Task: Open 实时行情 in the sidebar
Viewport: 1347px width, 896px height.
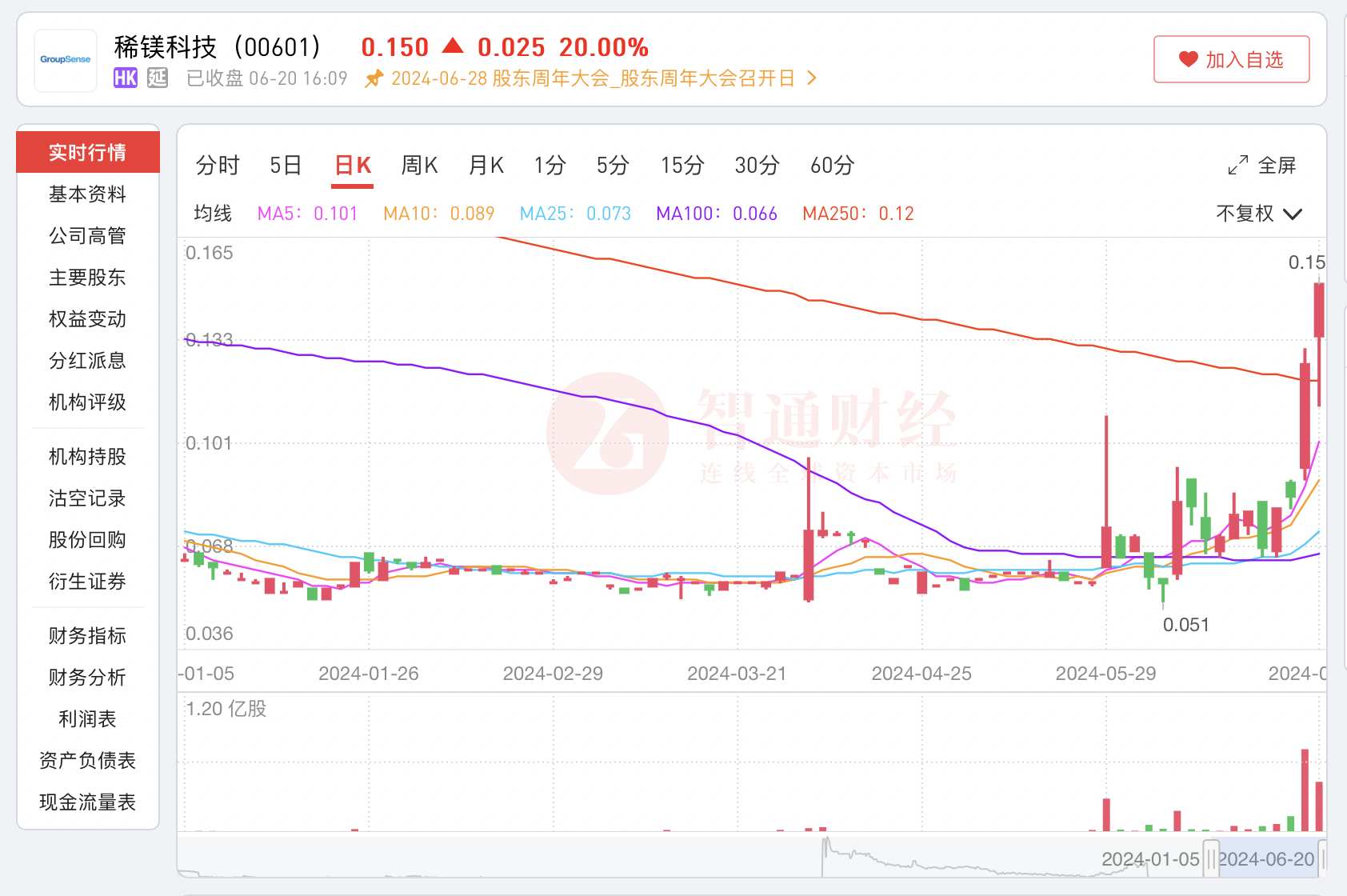Action: pyautogui.click(x=88, y=152)
